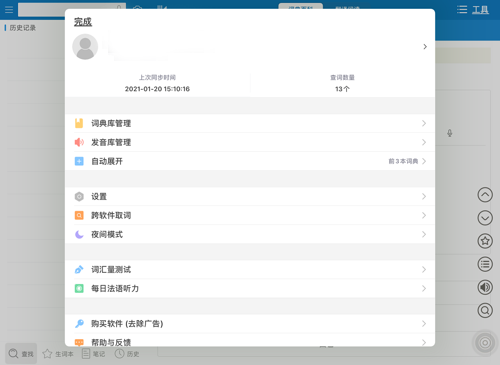Viewport: 500px width, 365px height.
Task: Open 设置 via its gray hexagon icon
Action: (x=79, y=197)
